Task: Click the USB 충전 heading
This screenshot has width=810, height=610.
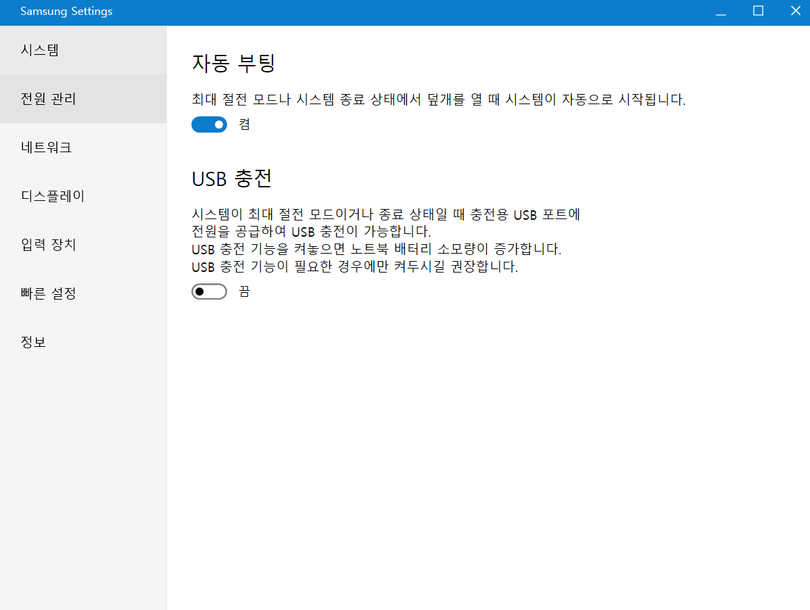Action: point(231,179)
